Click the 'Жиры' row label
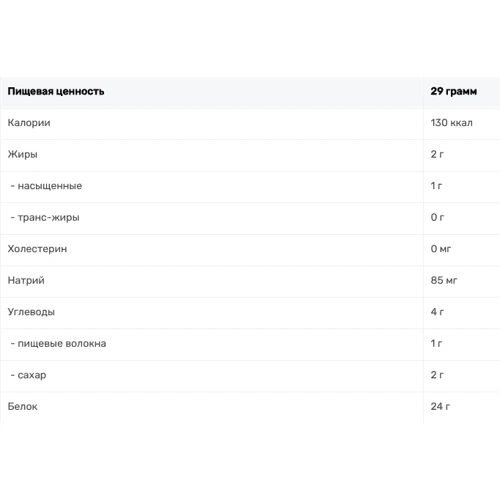This screenshot has height=500, width=500. pyautogui.click(x=22, y=154)
